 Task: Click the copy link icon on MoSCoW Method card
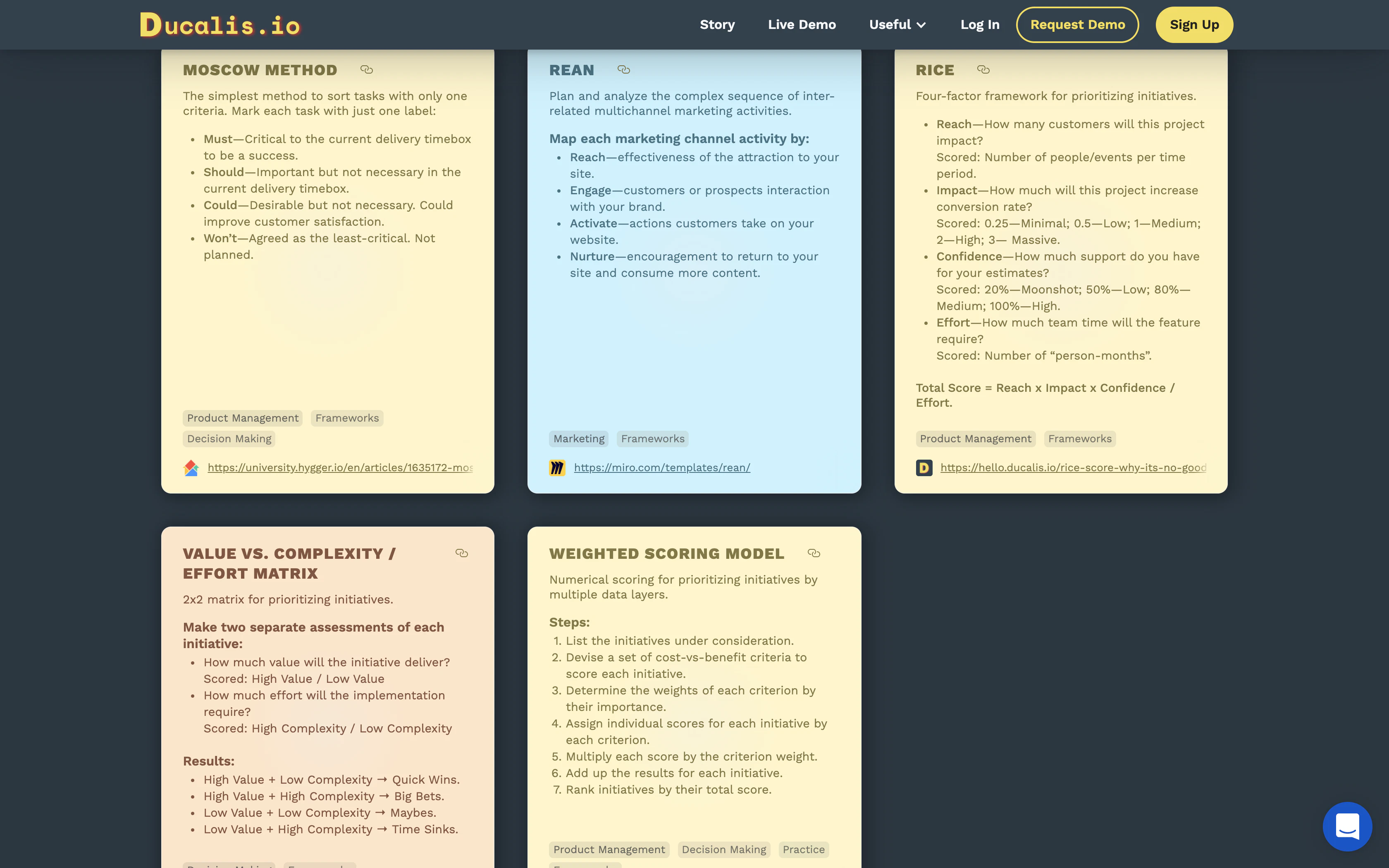[366, 69]
